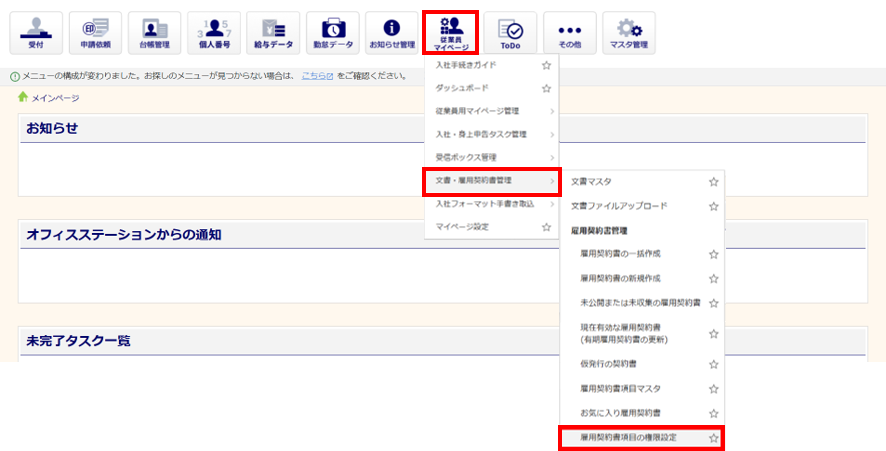
Task: Open 雇用契約書項目の権限設定 menu entry
Action: (628, 438)
